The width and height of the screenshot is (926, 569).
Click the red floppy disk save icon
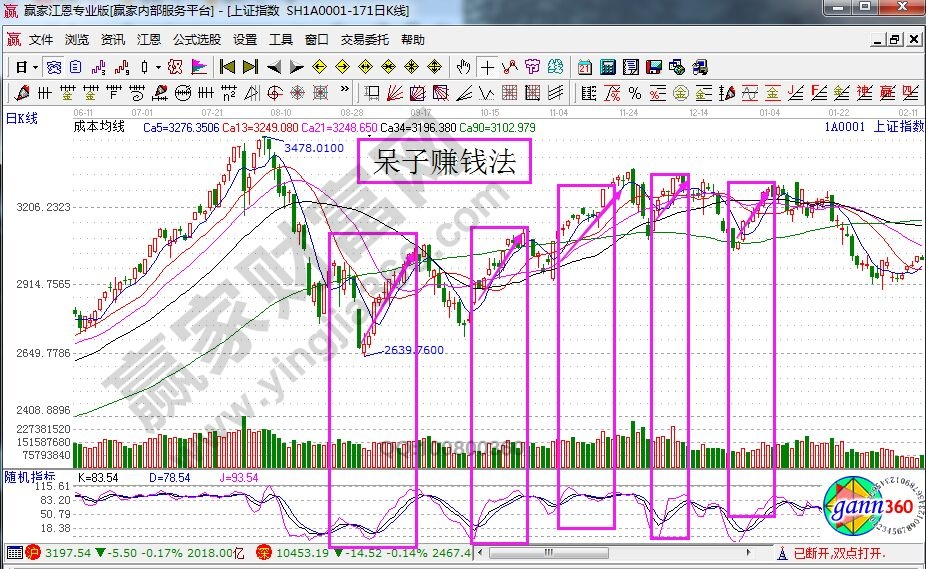pyautogui.click(x=654, y=67)
